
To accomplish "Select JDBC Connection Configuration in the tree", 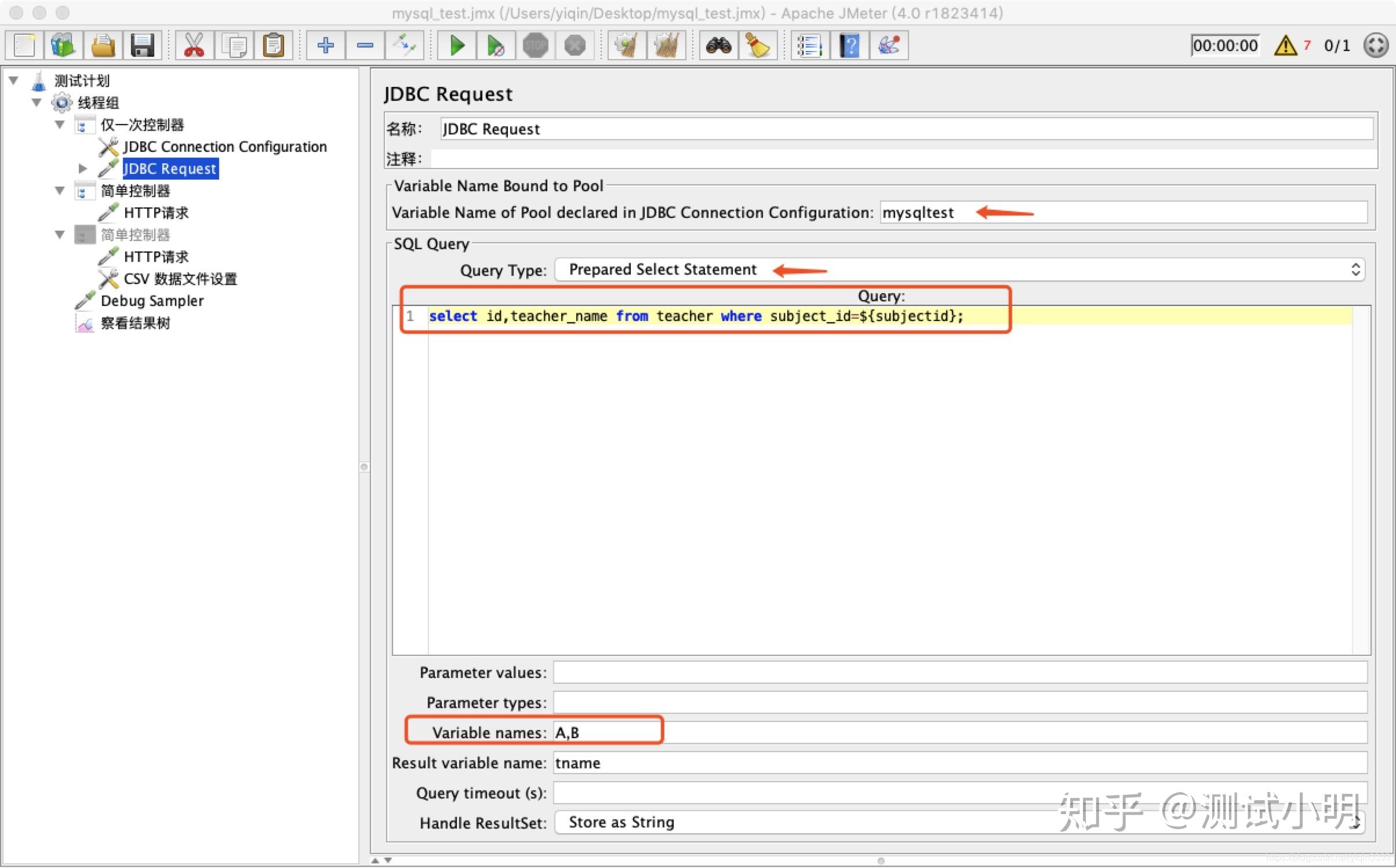I will coord(224,147).
